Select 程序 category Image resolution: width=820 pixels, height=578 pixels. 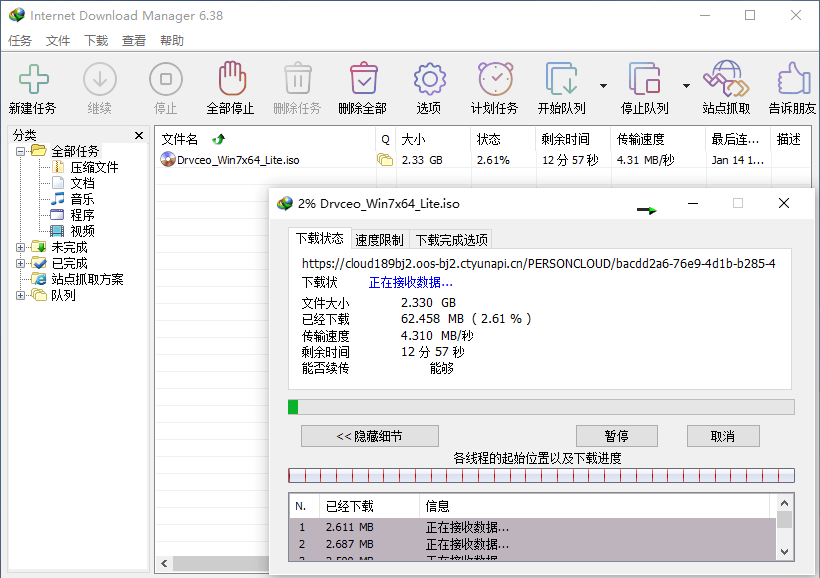click(82, 215)
